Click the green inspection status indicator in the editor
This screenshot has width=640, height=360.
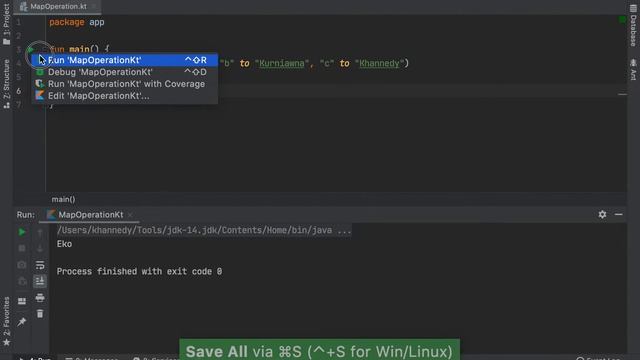(622, 19)
